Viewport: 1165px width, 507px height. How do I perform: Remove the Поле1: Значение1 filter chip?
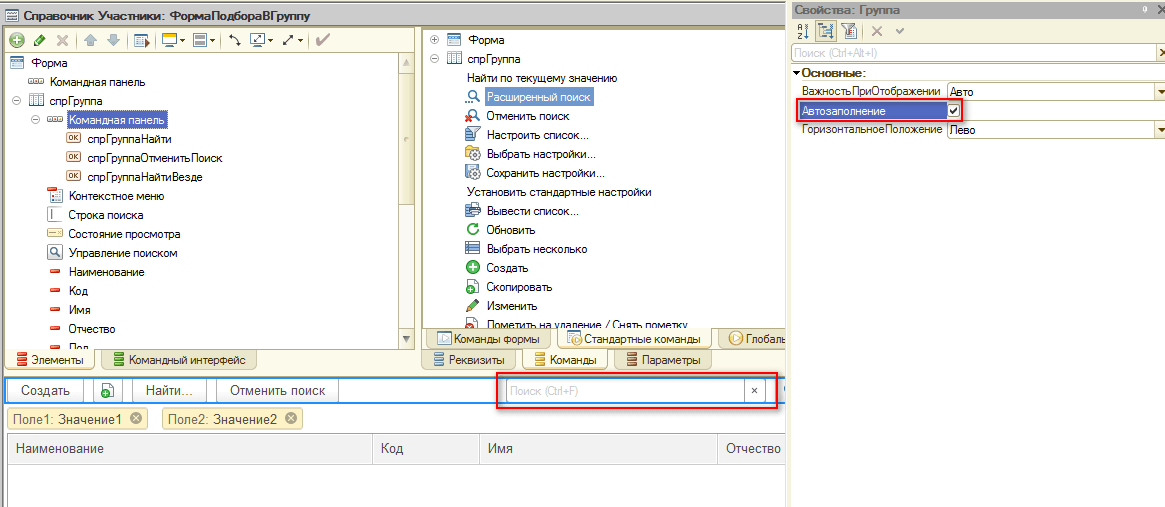click(136, 418)
